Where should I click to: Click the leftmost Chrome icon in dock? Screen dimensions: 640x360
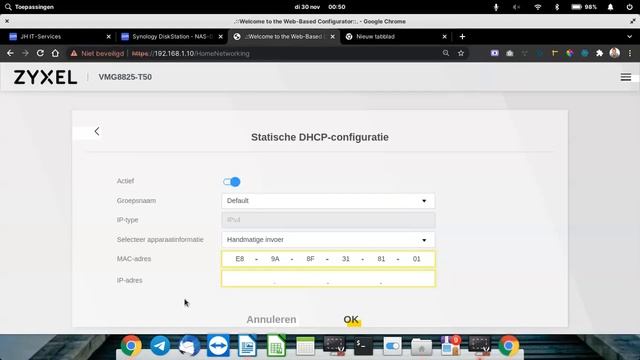point(131,346)
